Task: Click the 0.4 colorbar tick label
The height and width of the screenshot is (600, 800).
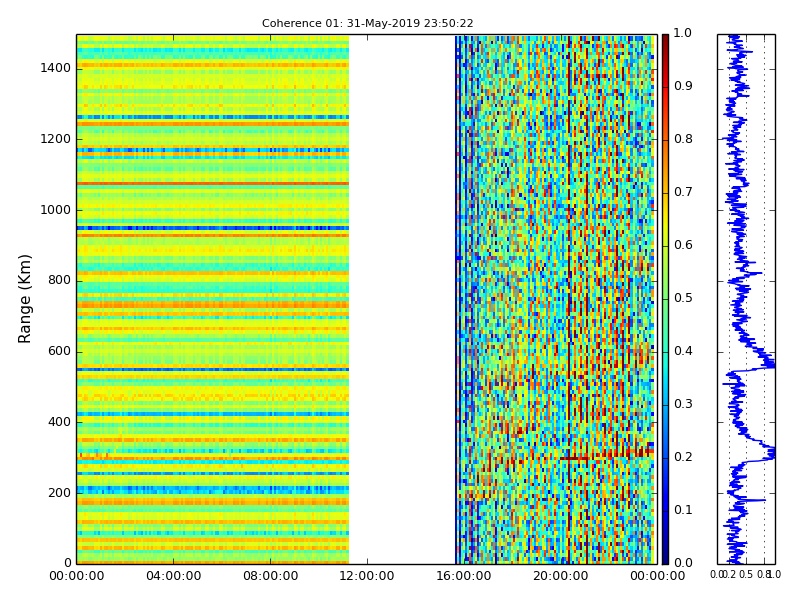Action: [683, 351]
